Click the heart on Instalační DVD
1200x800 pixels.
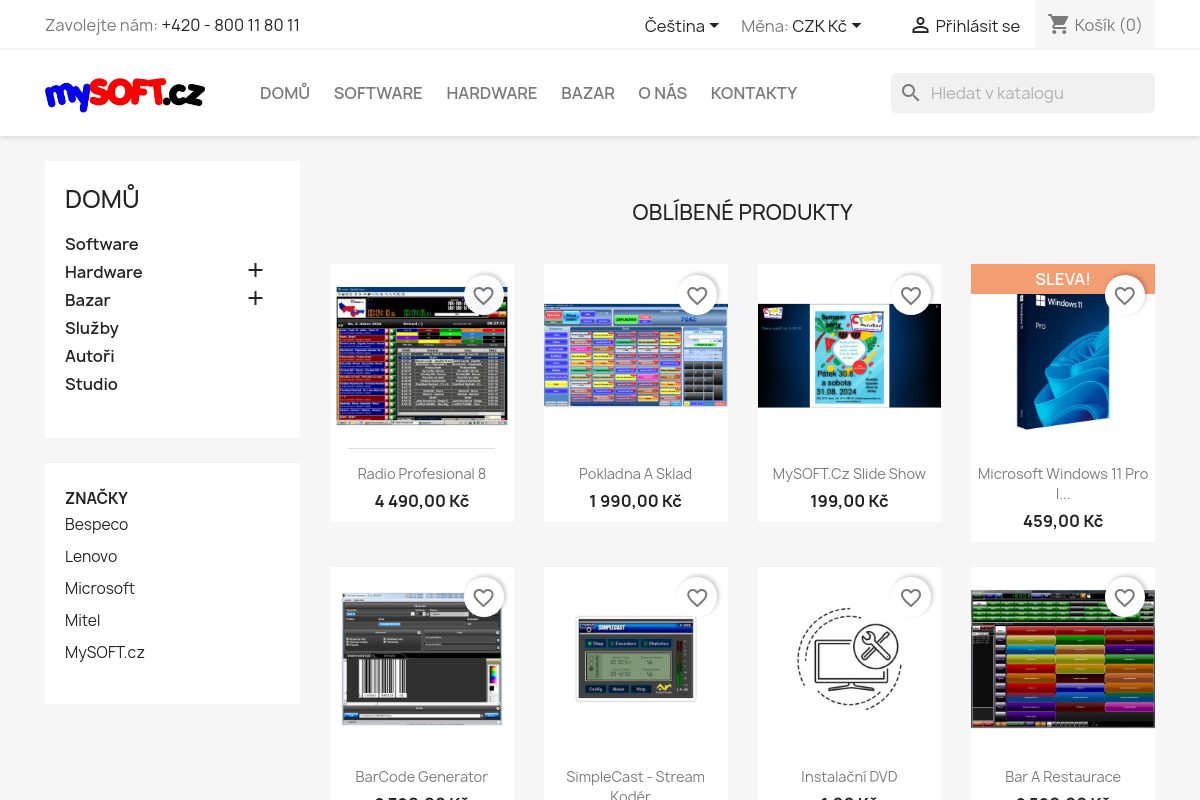(x=911, y=597)
